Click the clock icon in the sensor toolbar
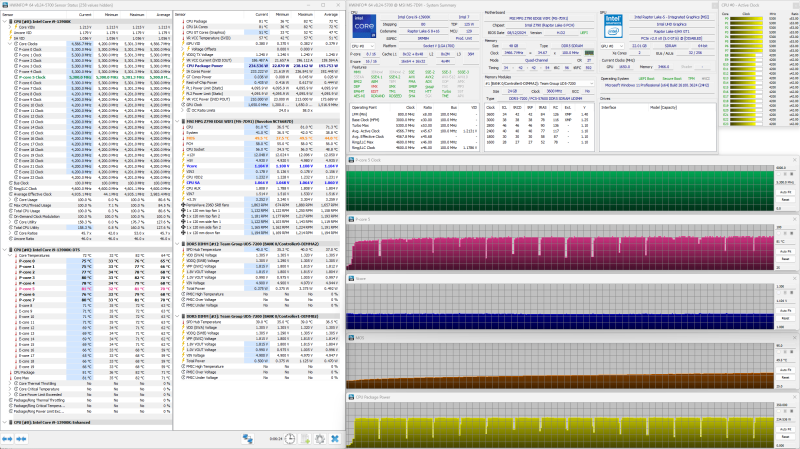The width and height of the screenshot is (800, 449). coord(289,438)
